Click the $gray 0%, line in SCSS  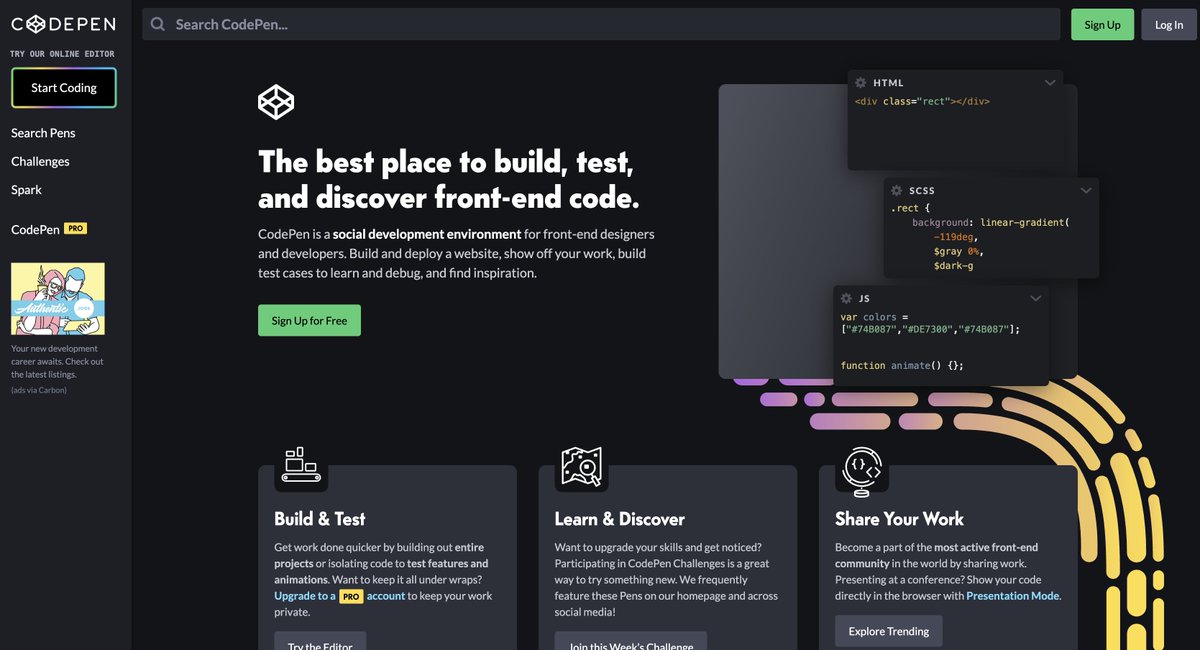[958, 251]
